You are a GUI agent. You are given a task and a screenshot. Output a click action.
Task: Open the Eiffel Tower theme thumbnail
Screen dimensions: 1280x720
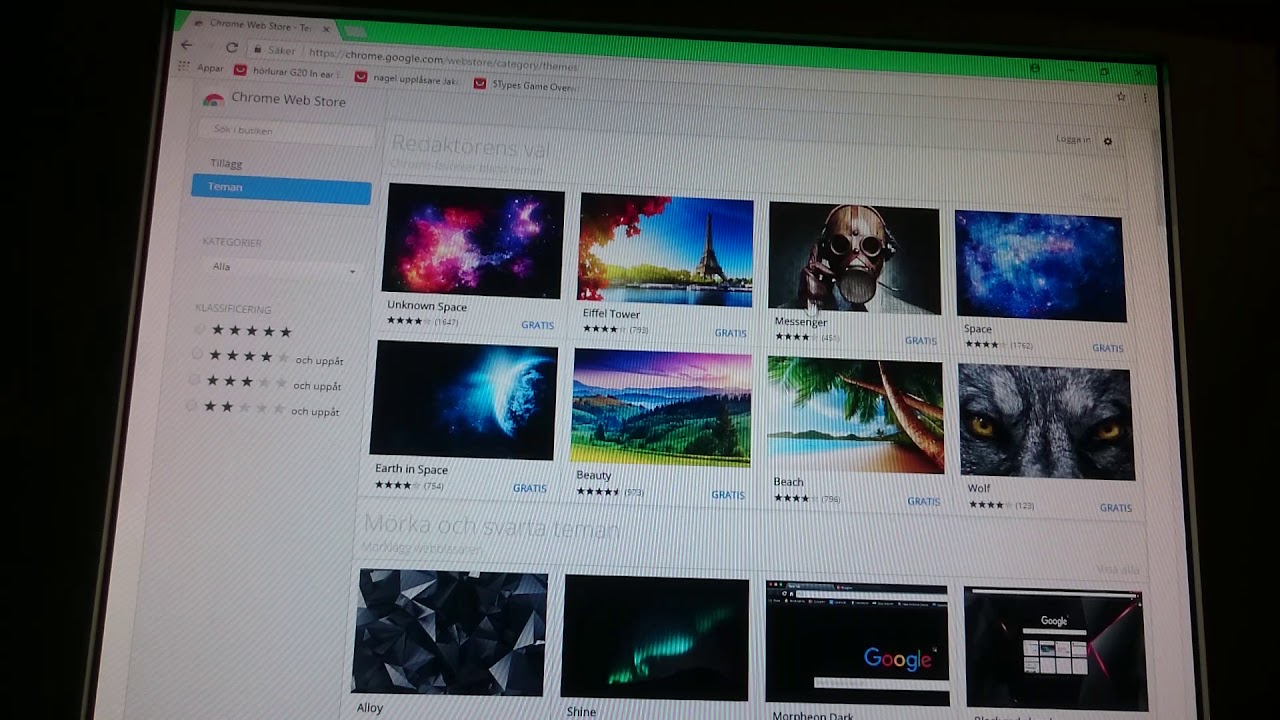666,250
